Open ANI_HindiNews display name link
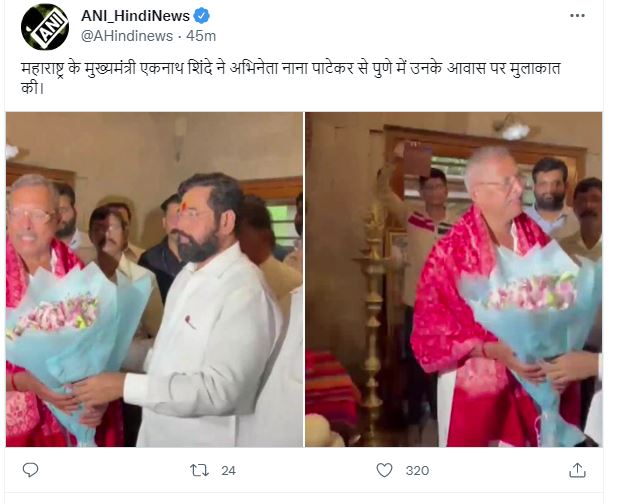 (135, 16)
